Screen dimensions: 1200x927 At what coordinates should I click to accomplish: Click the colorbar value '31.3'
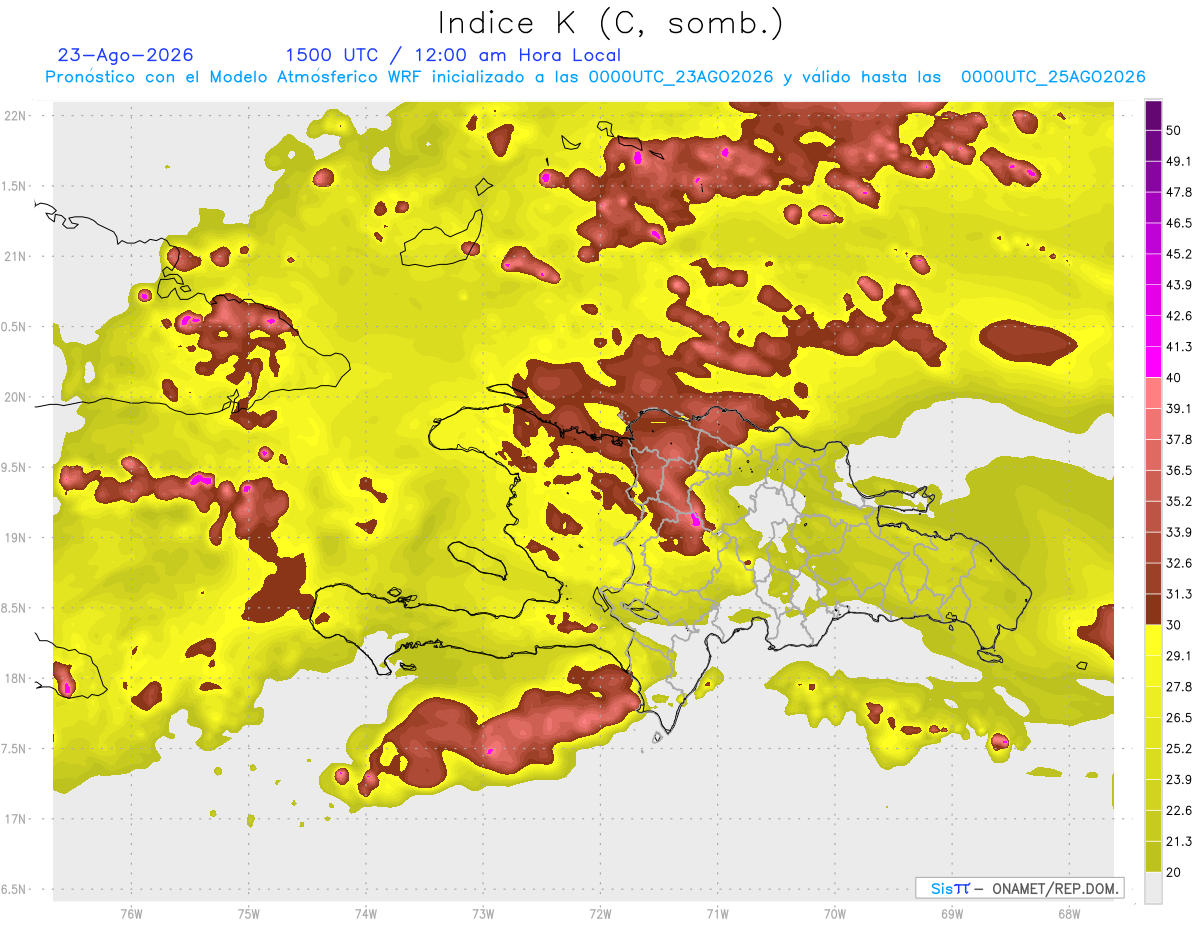(x=1178, y=594)
